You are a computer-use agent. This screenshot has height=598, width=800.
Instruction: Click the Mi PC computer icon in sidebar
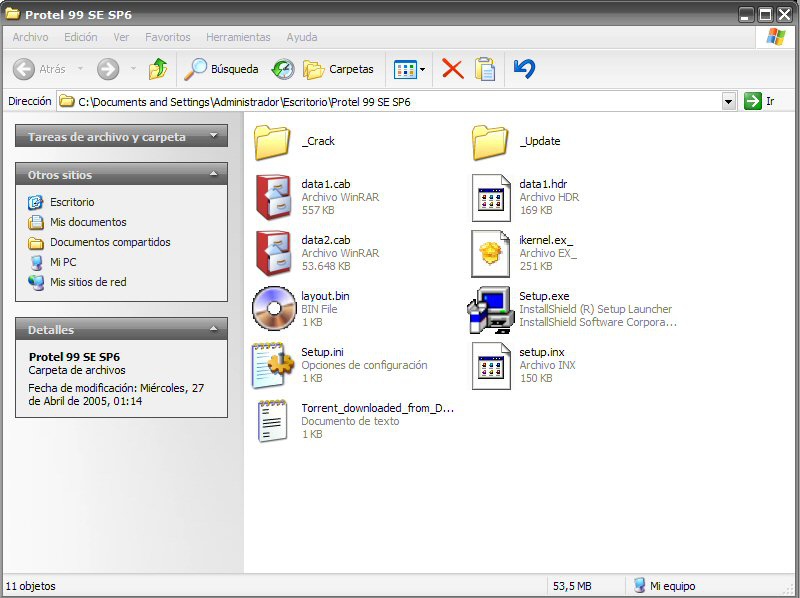pyautogui.click(x=36, y=262)
